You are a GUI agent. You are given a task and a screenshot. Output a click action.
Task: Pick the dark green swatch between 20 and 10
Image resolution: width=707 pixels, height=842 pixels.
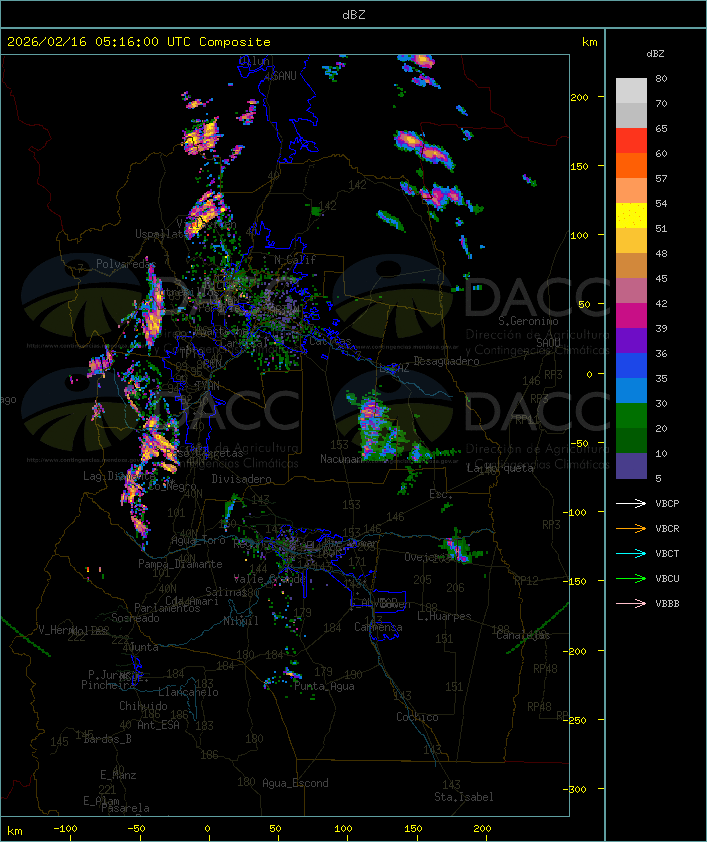coord(631,441)
